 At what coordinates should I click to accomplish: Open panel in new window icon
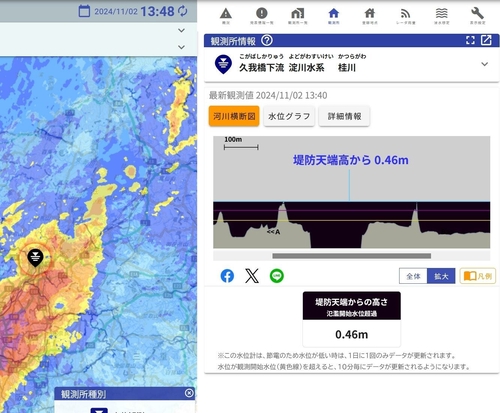pos(486,40)
